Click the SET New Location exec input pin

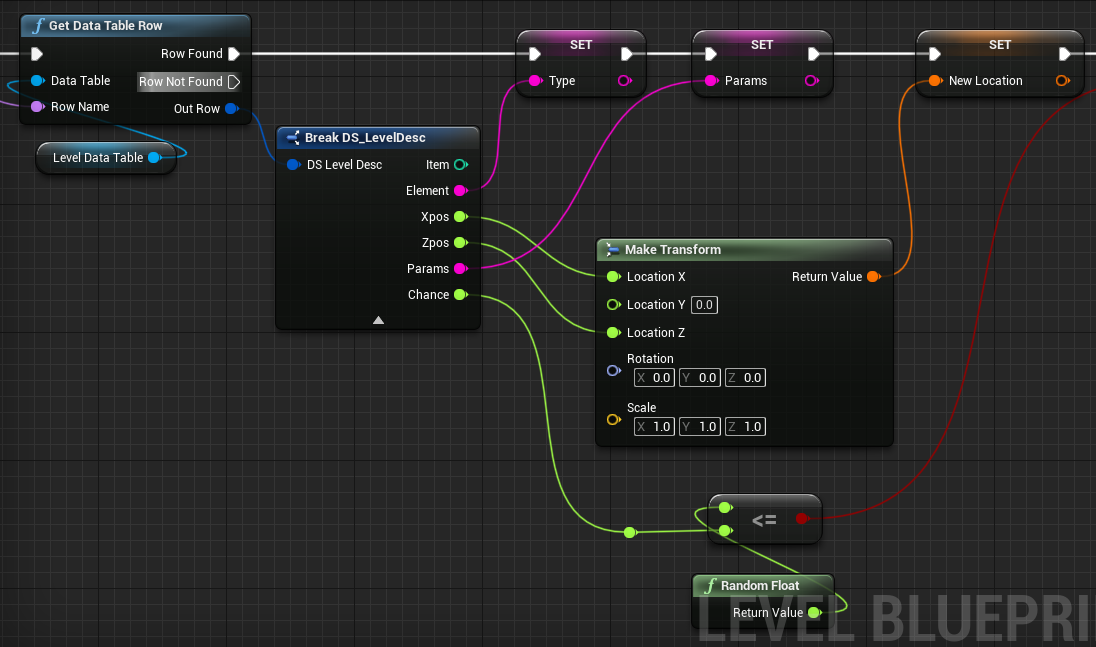click(935, 54)
